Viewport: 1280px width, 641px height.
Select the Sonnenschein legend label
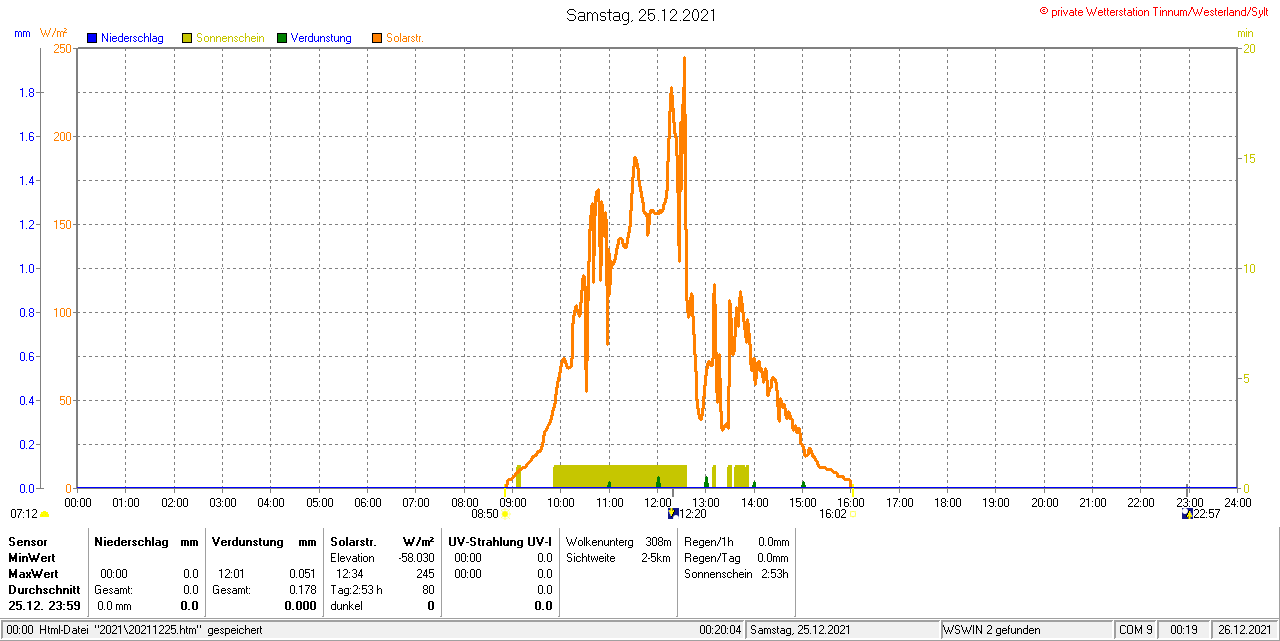(x=230, y=38)
